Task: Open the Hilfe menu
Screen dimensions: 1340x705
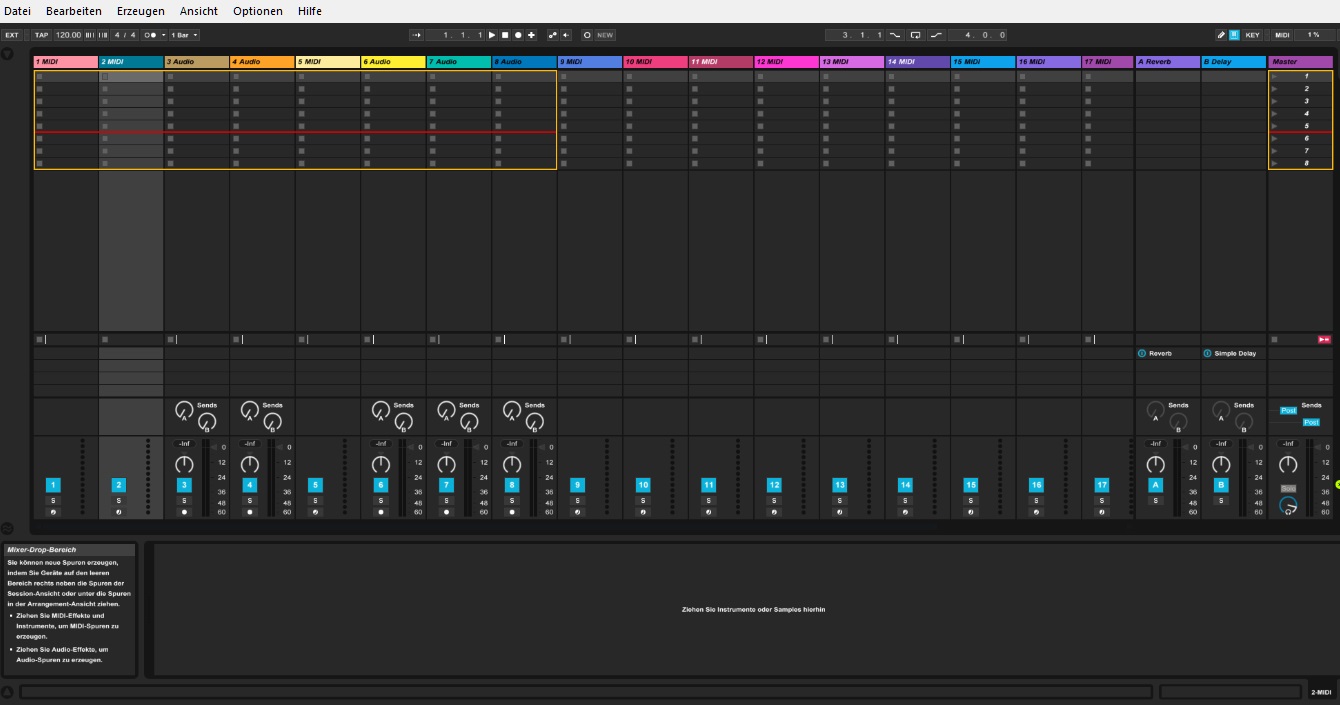Action: (x=310, y=11)
